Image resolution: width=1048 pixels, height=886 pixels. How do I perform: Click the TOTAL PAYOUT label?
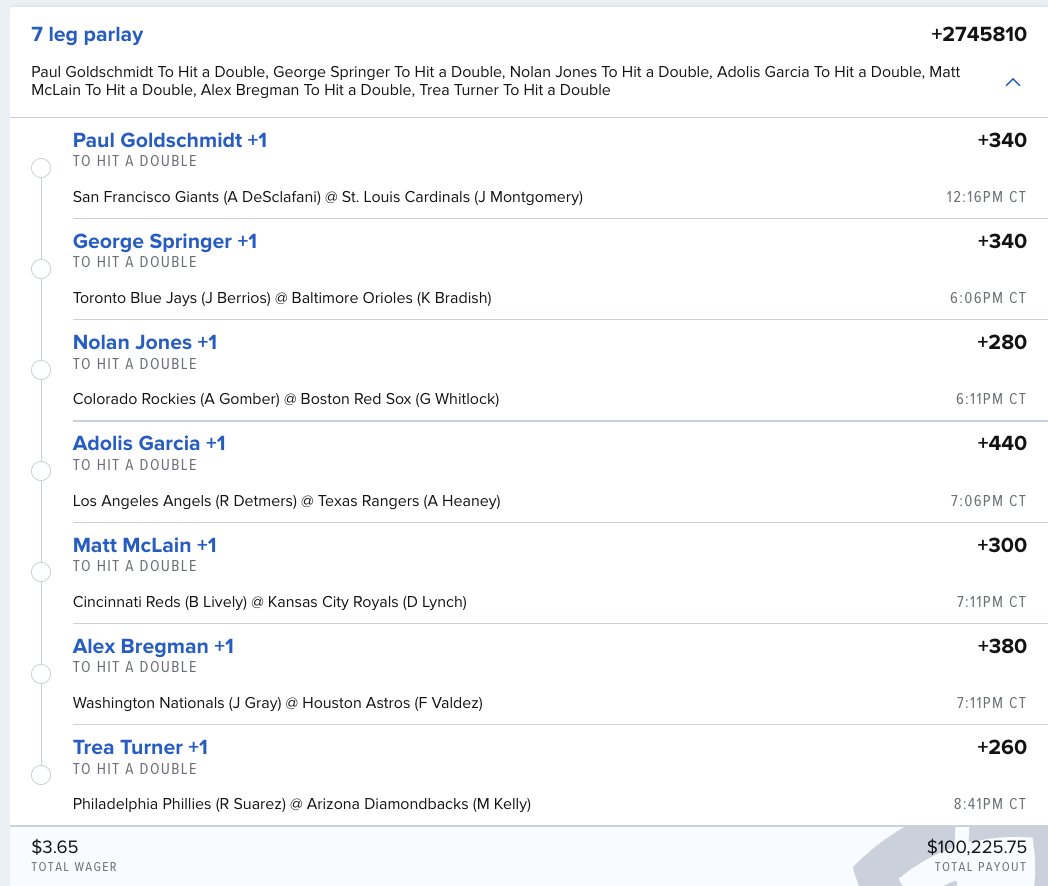coord(980,867)
